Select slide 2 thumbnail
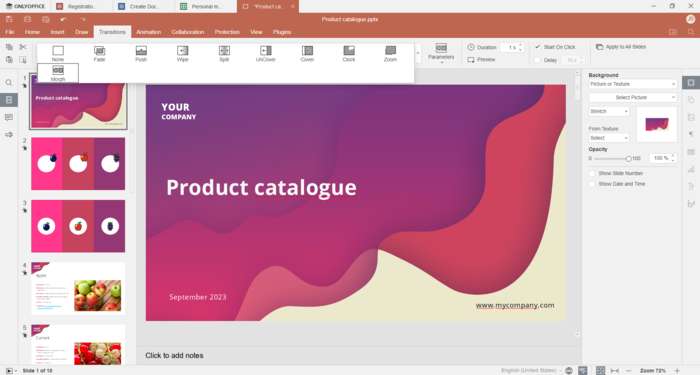 (x=78, y=164)
